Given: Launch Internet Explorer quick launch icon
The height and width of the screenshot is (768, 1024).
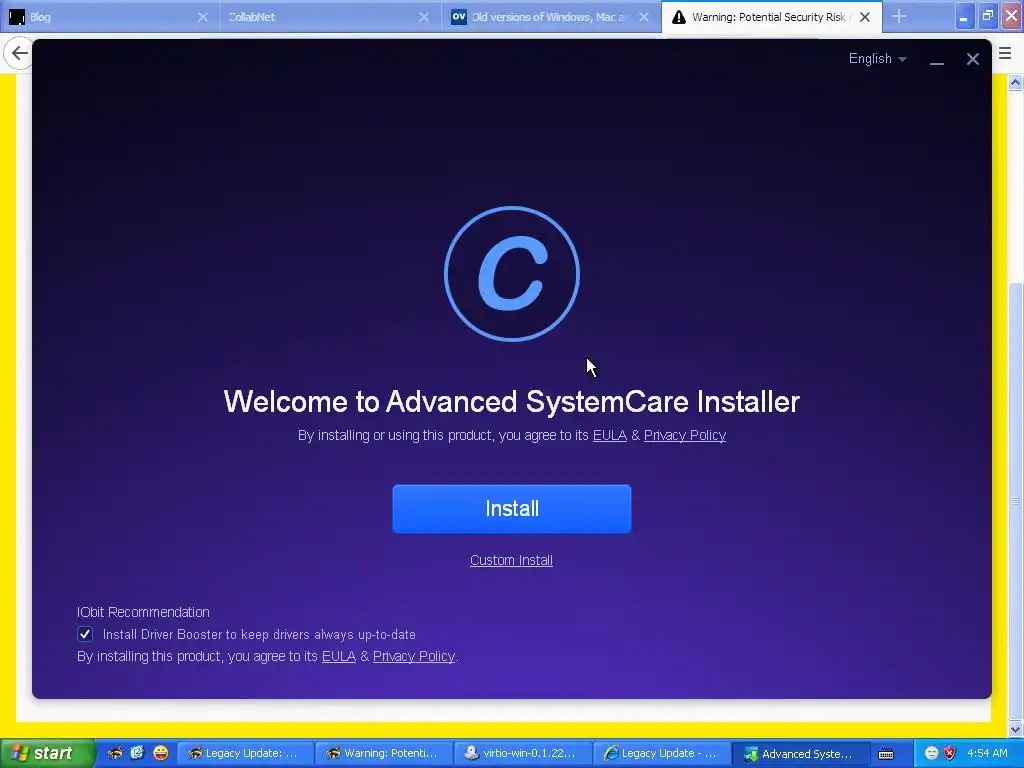Looking at the screenshot, I should tap(137, 753).
